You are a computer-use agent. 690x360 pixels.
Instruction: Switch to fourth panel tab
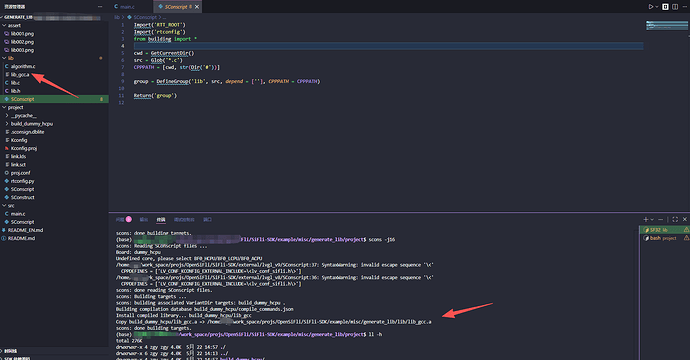pos(184,219)
